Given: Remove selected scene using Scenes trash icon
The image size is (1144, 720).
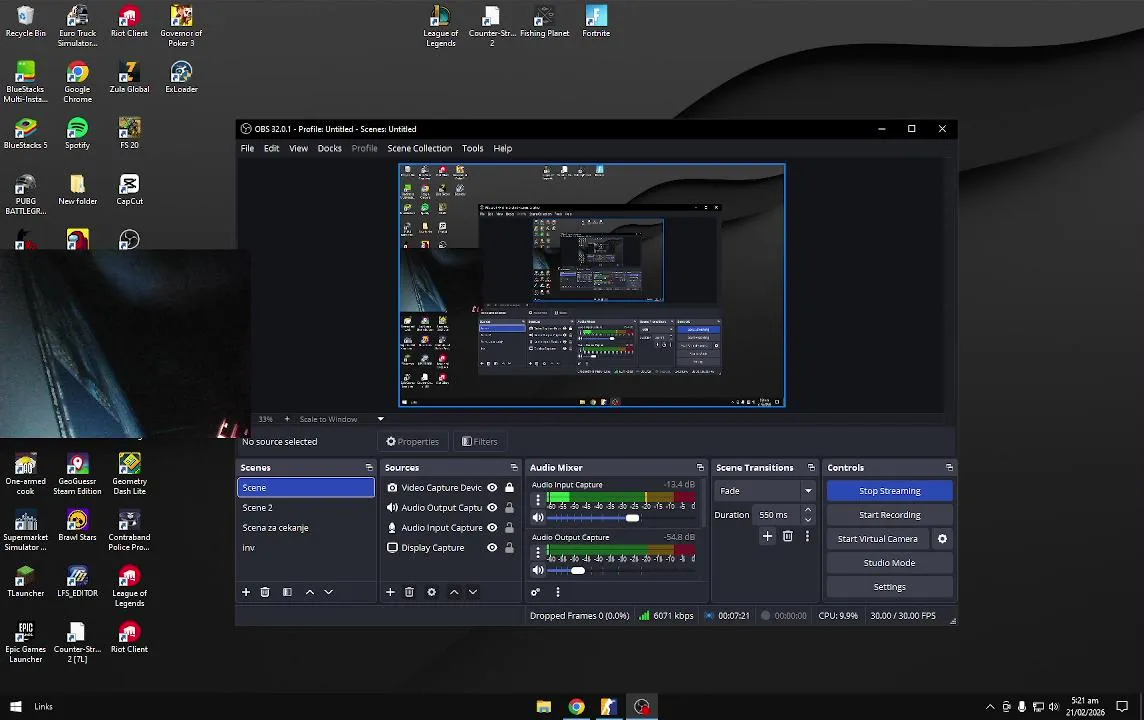Looking at the screenshot, I should pyautogui.click(x=265, y=592).
